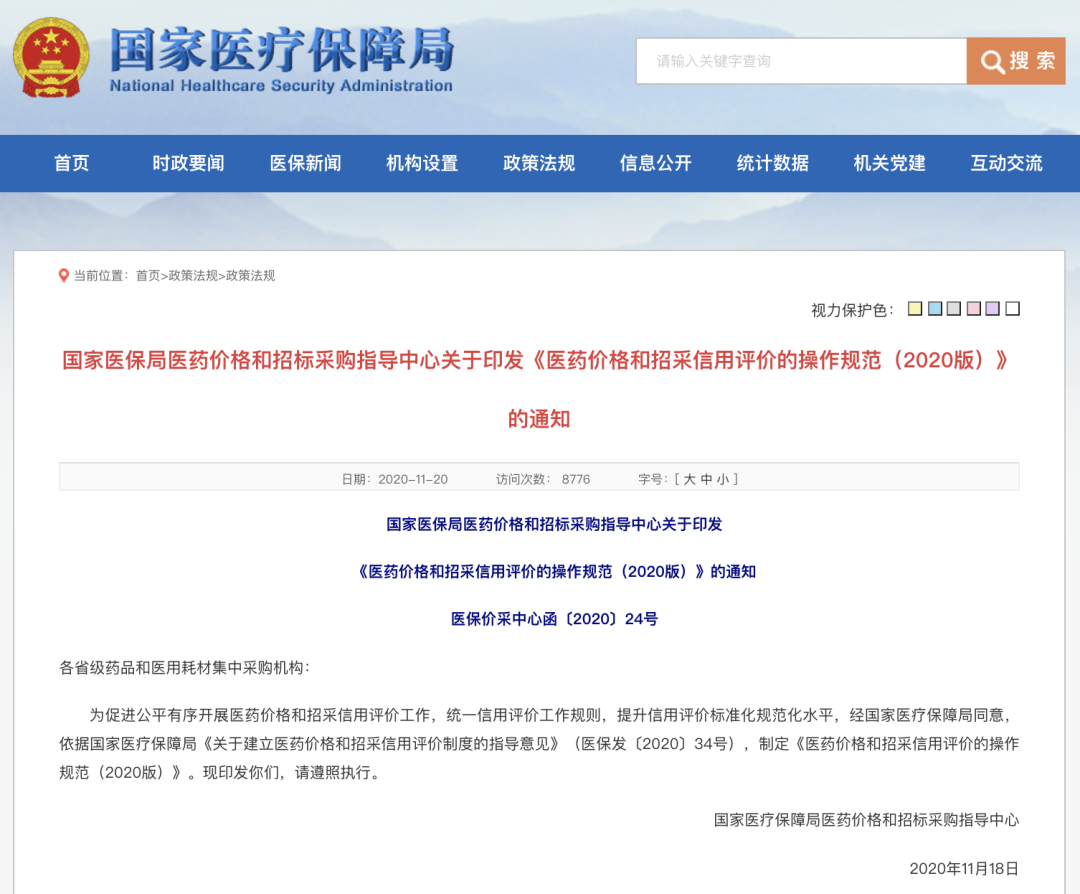Viewport: 1080px width, 894px height.
Task: Click the 的通知 headline continuation
Action: point(539,419)
